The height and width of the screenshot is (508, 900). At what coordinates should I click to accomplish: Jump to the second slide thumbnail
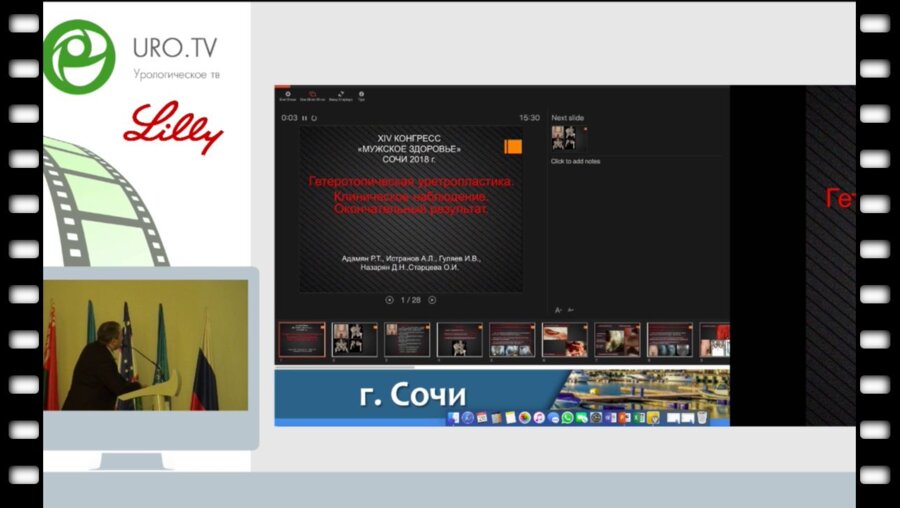point(354,340)
